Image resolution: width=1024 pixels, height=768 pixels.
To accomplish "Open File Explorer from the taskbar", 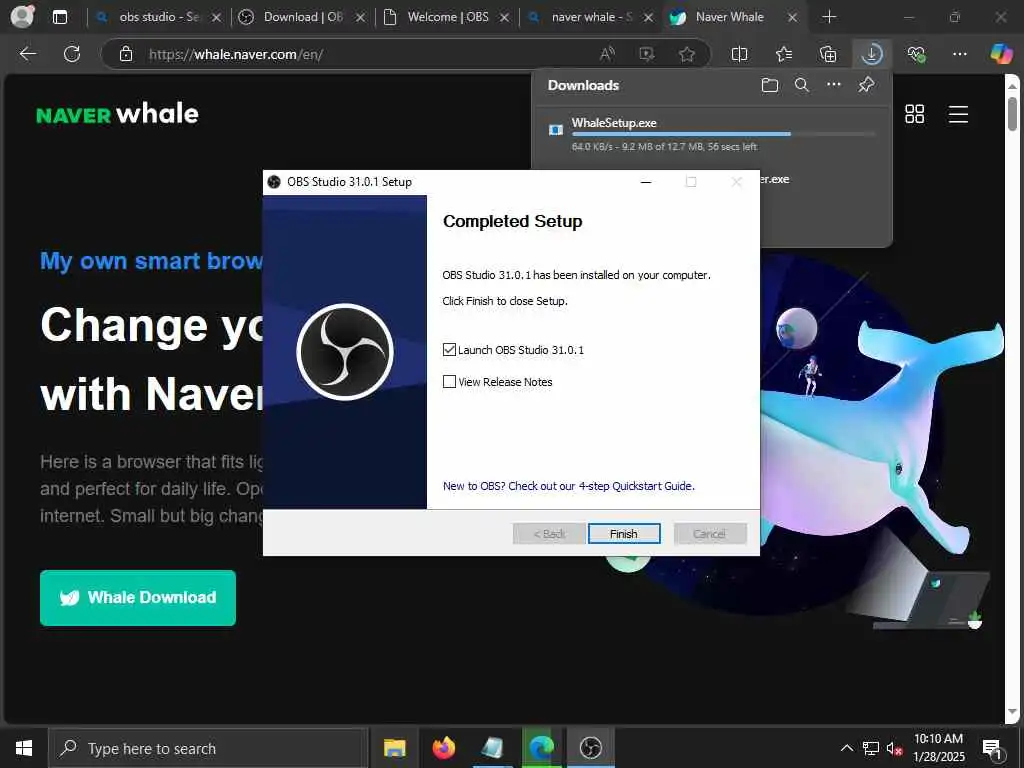I will pyautogui.click(x=394, y=748).
